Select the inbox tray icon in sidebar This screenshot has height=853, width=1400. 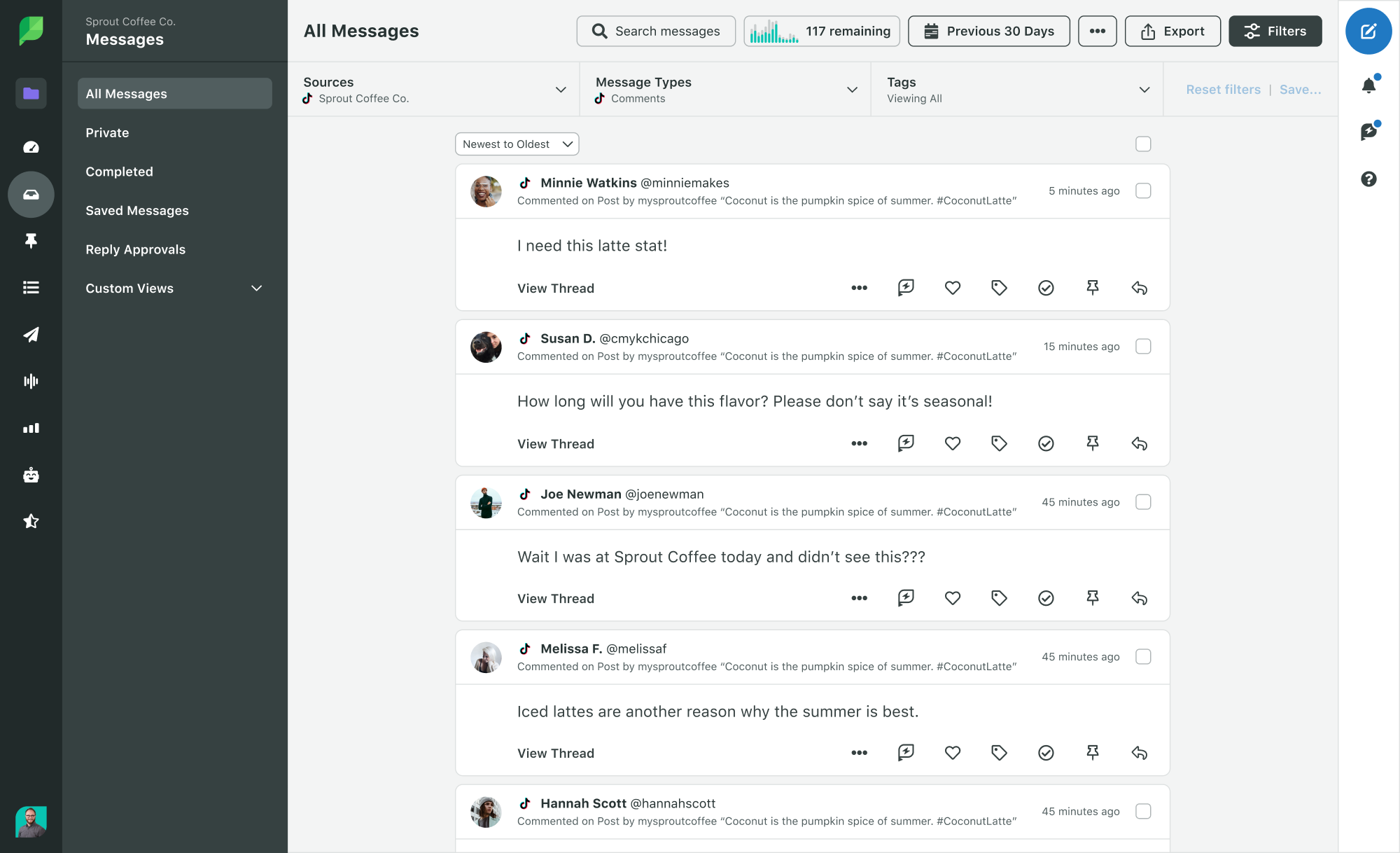coord(31,195)
